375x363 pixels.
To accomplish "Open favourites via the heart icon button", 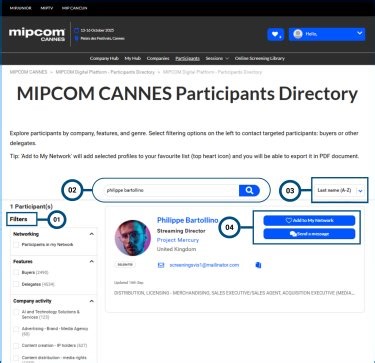I will click(275, 34).
